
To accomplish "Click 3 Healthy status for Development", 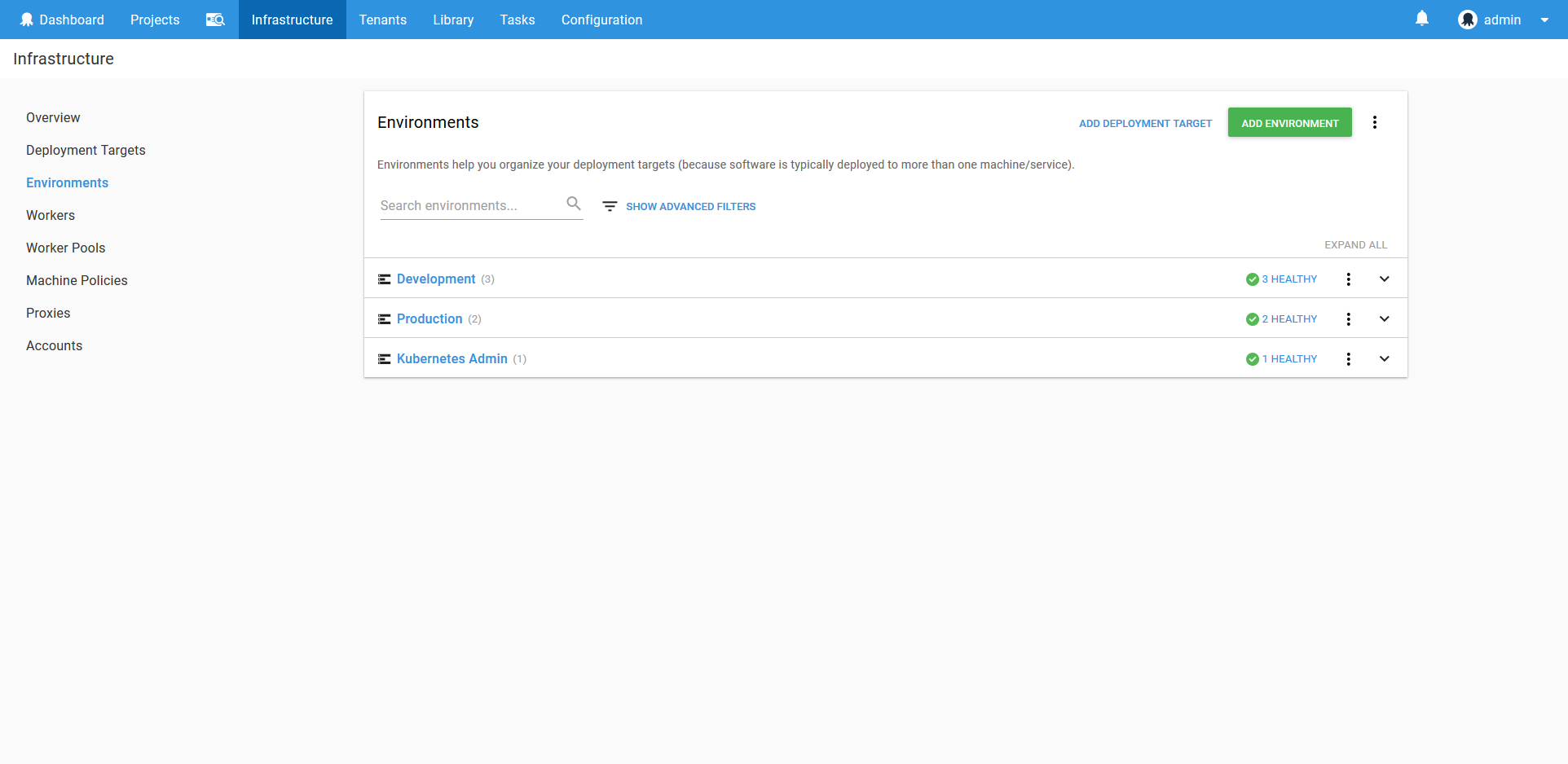I will click(x=1288, y=279).
